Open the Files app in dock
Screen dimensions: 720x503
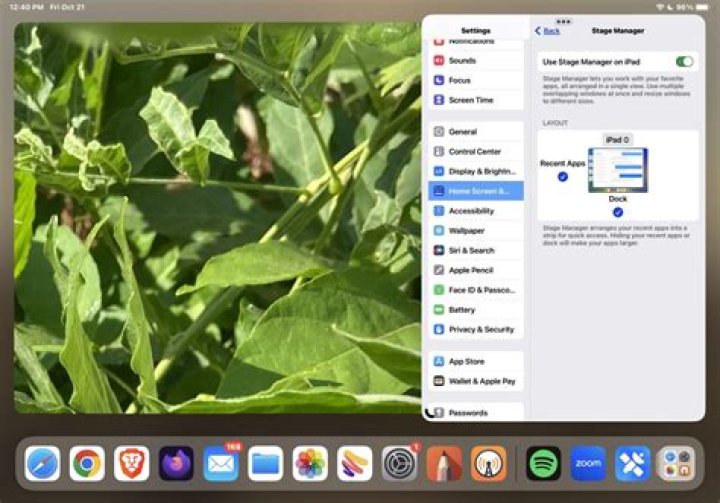[265, 463]
